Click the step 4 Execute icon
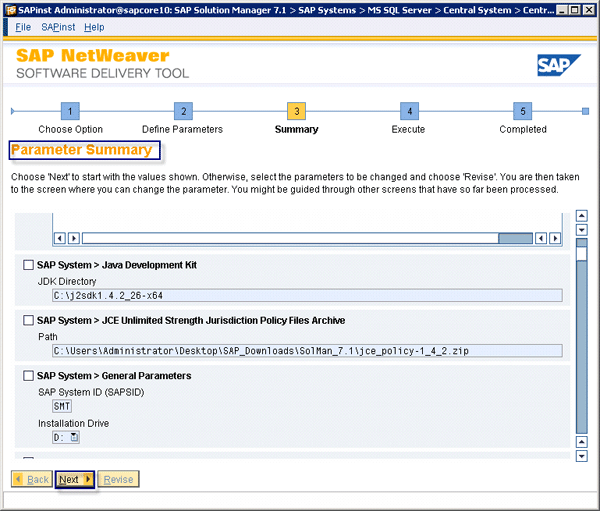This screenshot has height=511, width=600. (x=408, y=111)
